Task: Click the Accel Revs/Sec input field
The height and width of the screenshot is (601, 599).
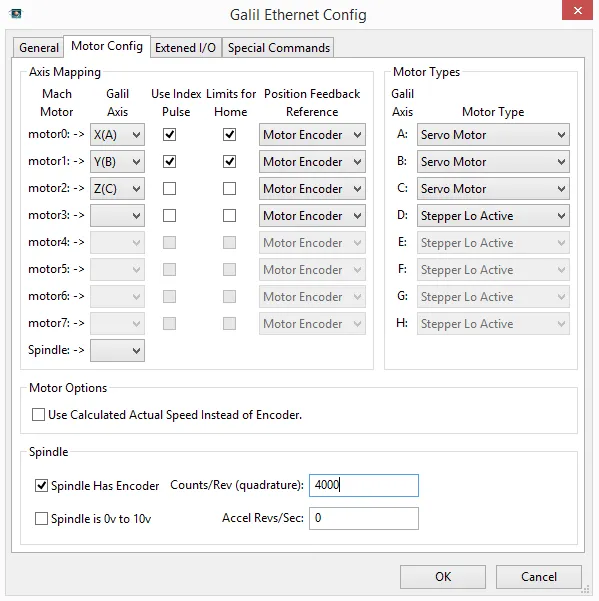Action: (364, 518)
